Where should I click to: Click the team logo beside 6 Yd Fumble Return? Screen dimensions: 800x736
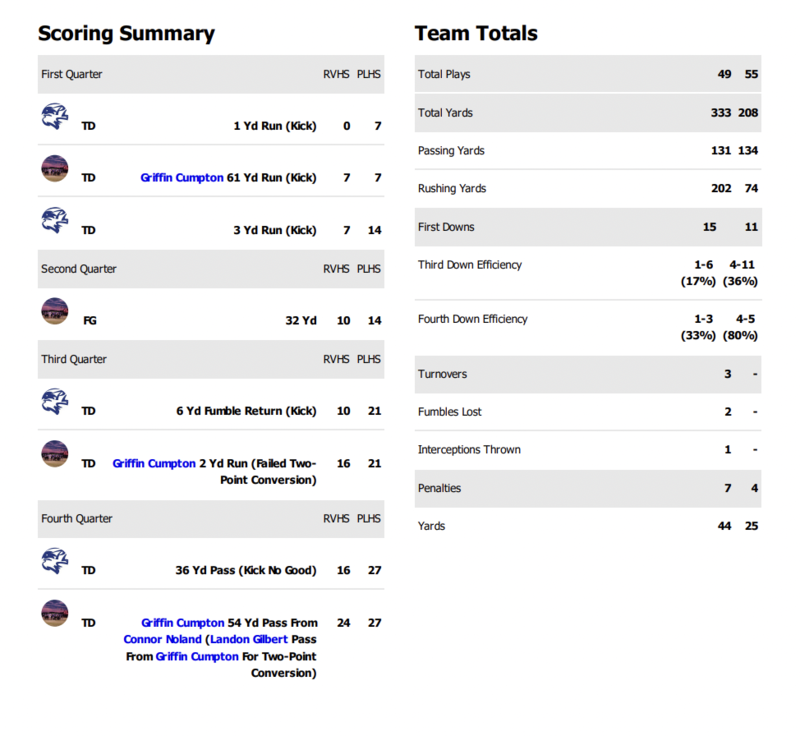tap(54, 401)
